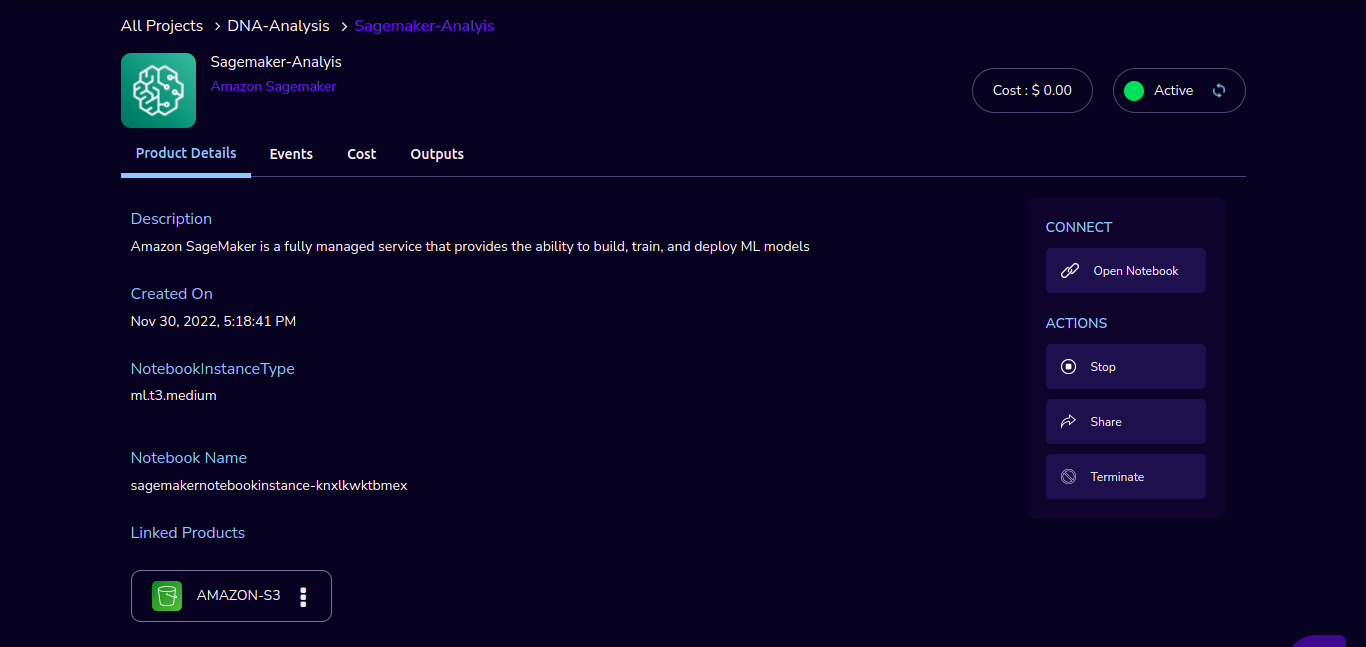
Task: Click the share arrow icon
Action: tap(1068, 422)
